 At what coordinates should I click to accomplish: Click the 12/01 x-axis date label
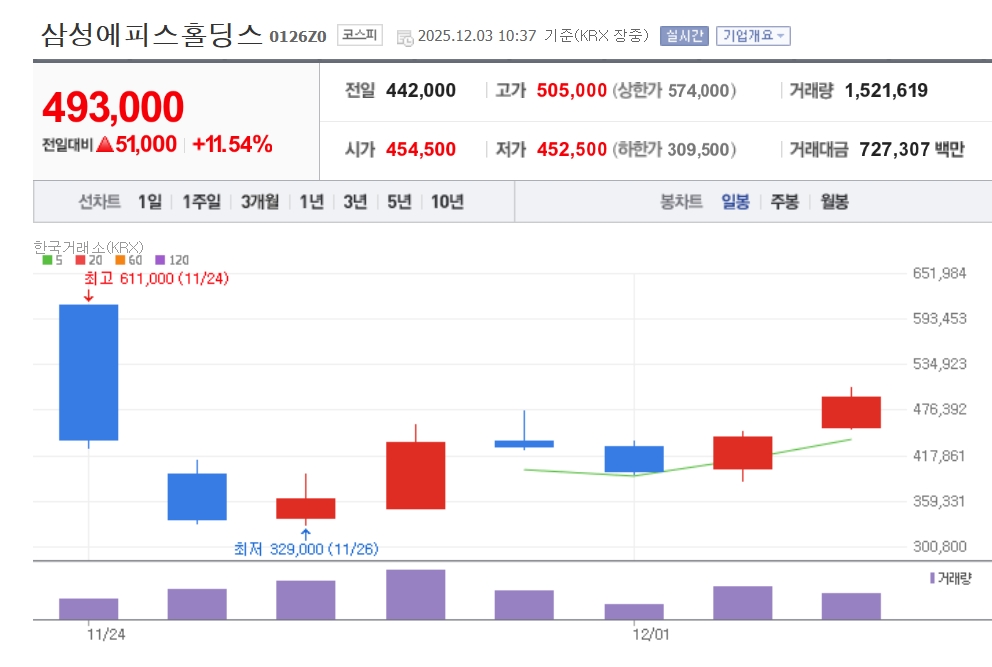click(651, 634)
